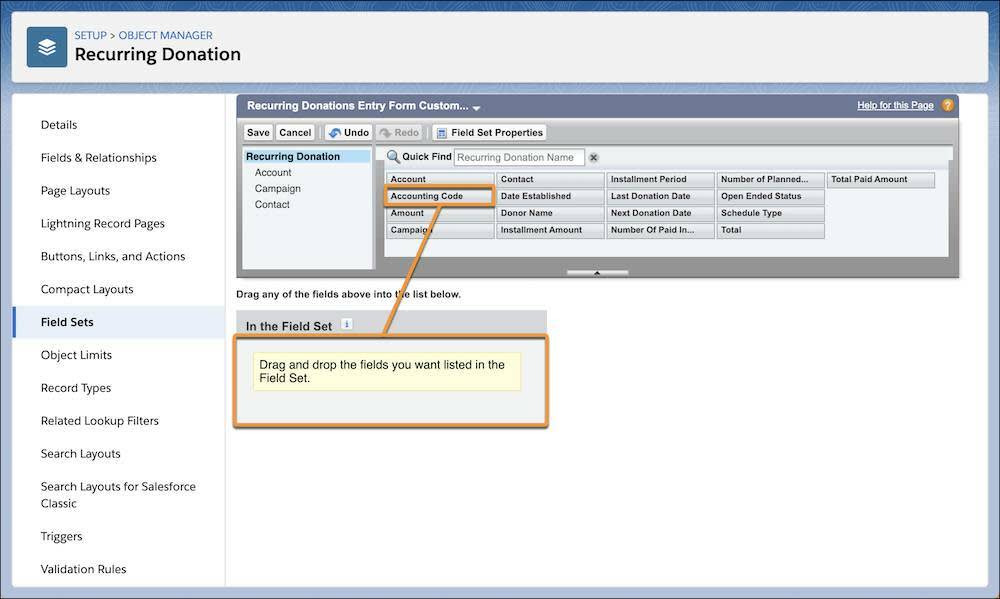This screenshot has height=599, width=1000.
Task: Click the Donor Name field
Action: pyautogui.click(x=550, y=213)
